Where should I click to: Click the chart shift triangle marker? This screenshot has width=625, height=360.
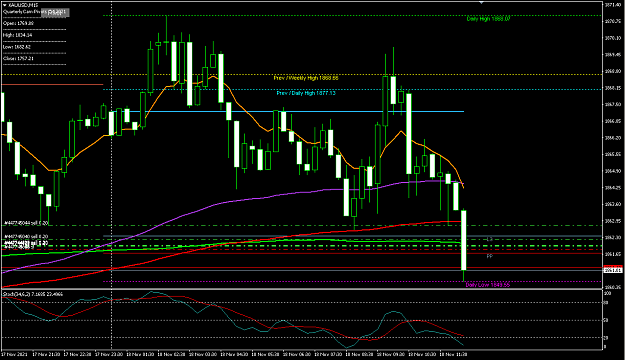point(481,2)
